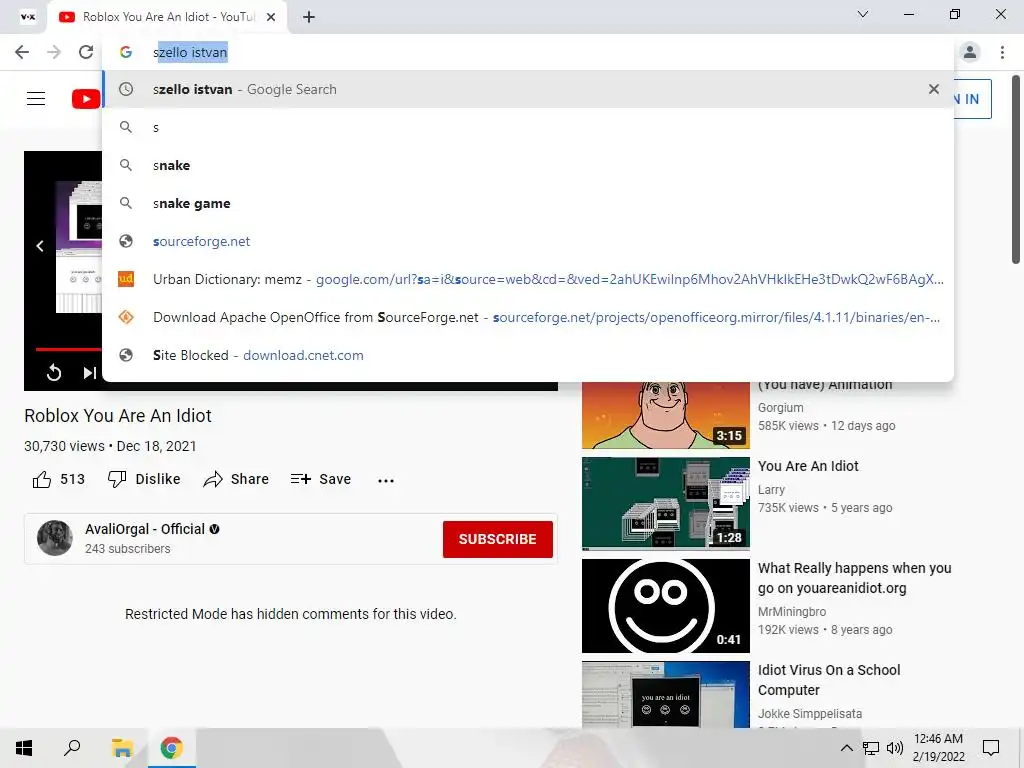
Task: Go back using the browser back arrow
Action: (x=22, y=52)
